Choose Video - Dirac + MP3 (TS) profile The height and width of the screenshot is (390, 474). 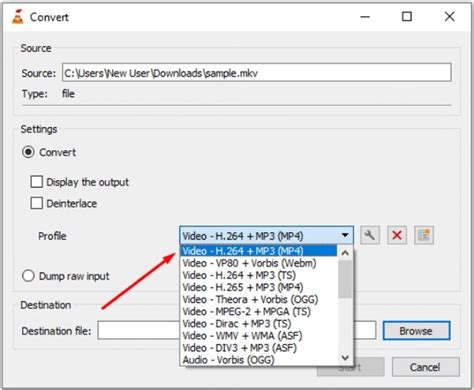click(x=259, y=324)
